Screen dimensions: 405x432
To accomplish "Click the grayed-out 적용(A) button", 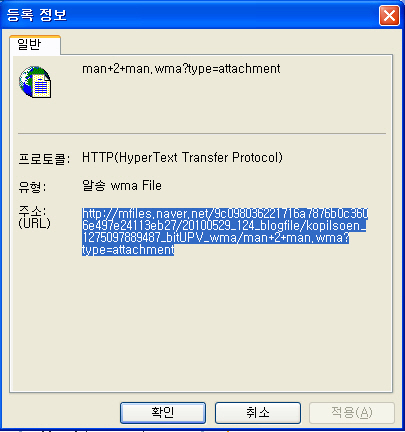I will pos(352,413).
